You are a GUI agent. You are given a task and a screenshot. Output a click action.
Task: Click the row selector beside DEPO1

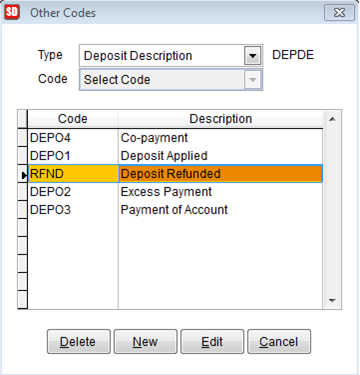tap(23, 156)
